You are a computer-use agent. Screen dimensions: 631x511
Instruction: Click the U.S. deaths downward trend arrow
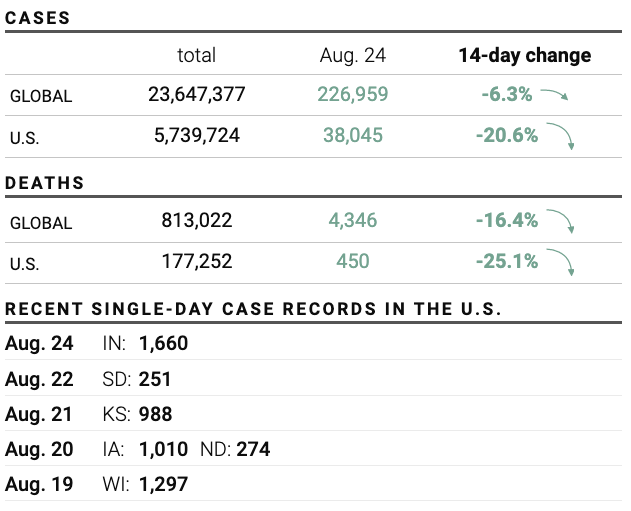[x=560, y=263]
